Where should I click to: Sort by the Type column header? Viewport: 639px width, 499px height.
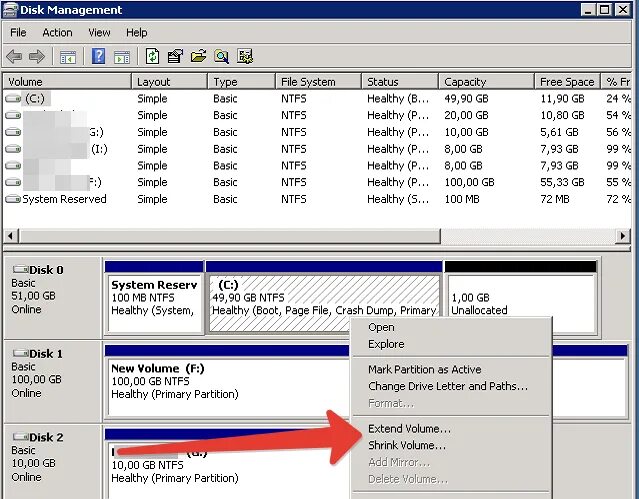(x=241, y=82)
